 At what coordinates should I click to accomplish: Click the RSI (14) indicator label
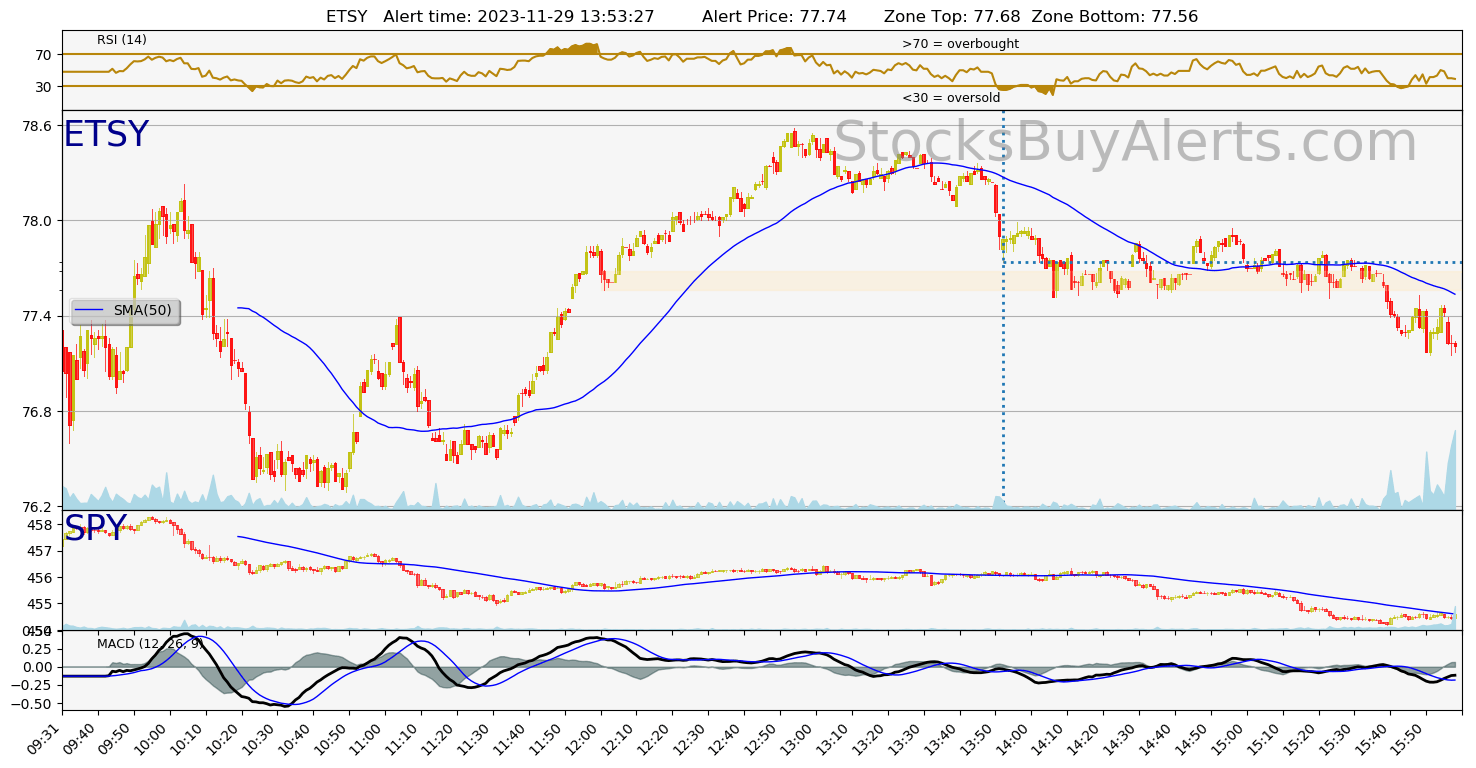tap(122, 40)
